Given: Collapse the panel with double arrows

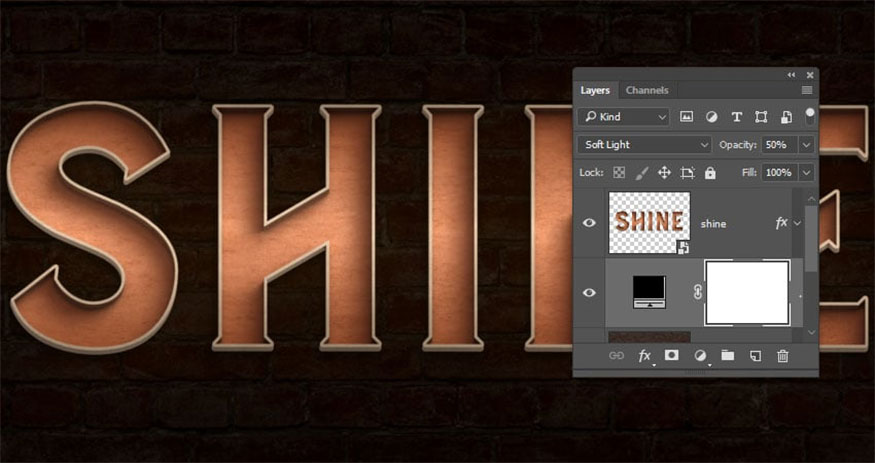Looking at the screenshot, I should pyautogui.click(x=791, y=75).
